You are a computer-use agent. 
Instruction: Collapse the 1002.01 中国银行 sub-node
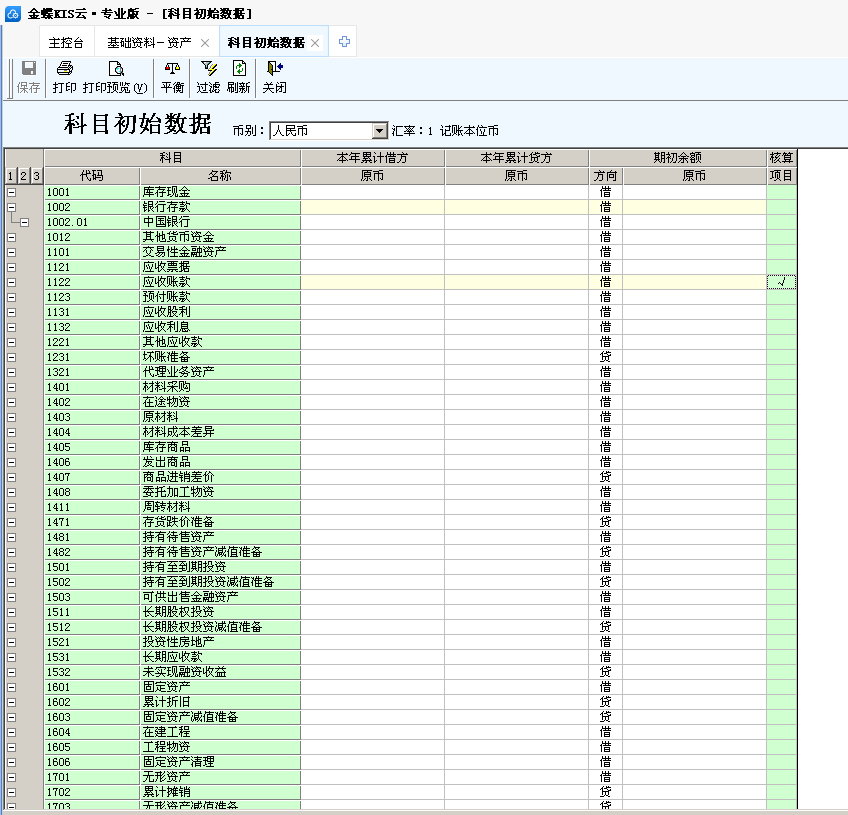(25, 222)
